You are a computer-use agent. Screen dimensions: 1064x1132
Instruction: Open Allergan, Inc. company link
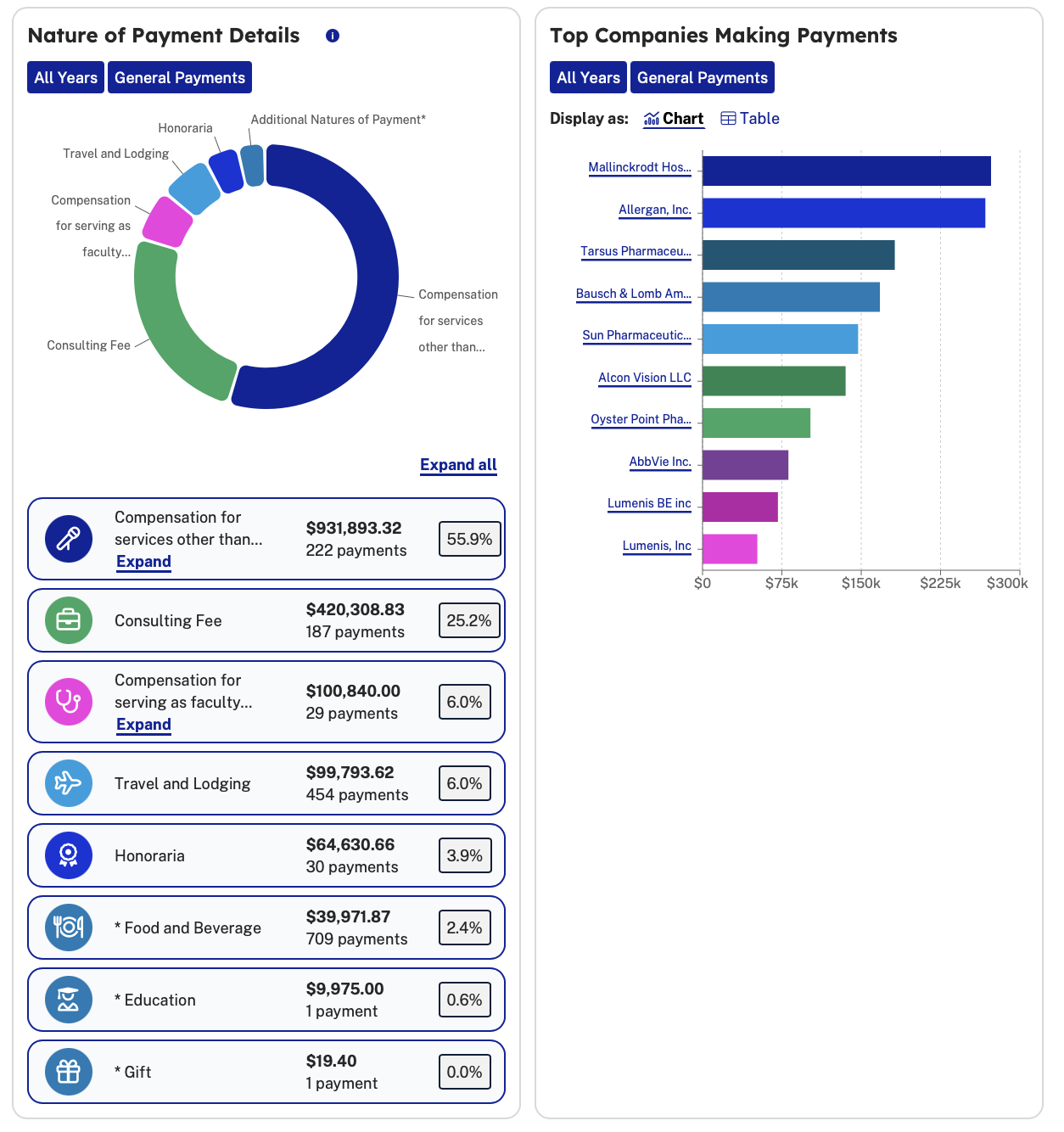point(655,210)
